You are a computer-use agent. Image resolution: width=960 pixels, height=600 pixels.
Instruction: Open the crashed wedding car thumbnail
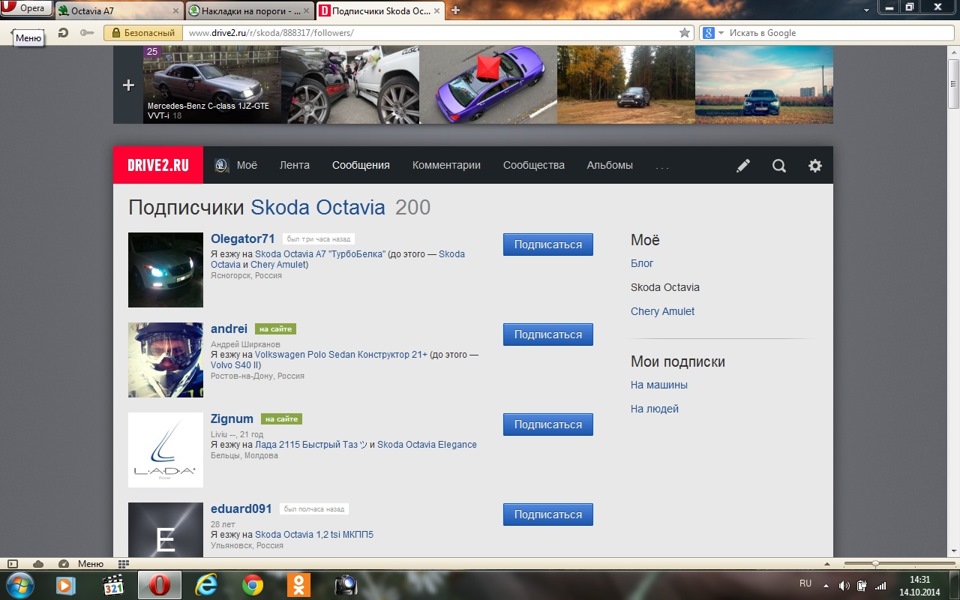pyautogui.click(x=350, y=85)
